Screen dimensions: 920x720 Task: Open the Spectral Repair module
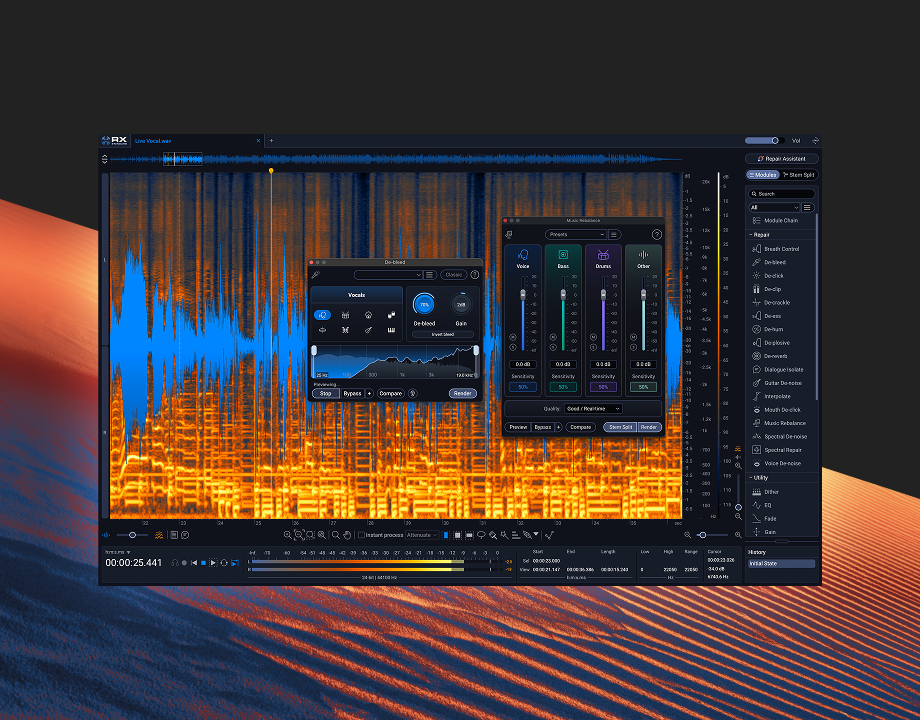click(777, 450)
